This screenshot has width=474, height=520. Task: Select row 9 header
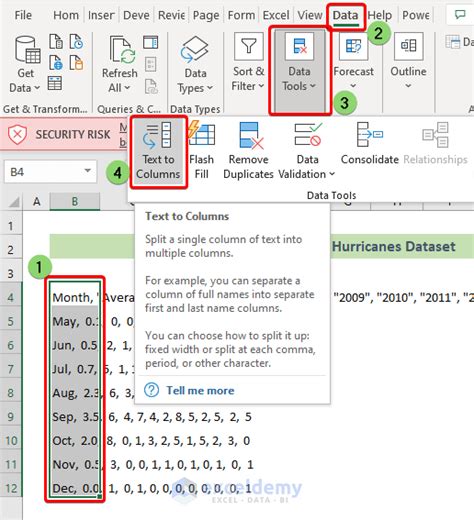[11, 417]
